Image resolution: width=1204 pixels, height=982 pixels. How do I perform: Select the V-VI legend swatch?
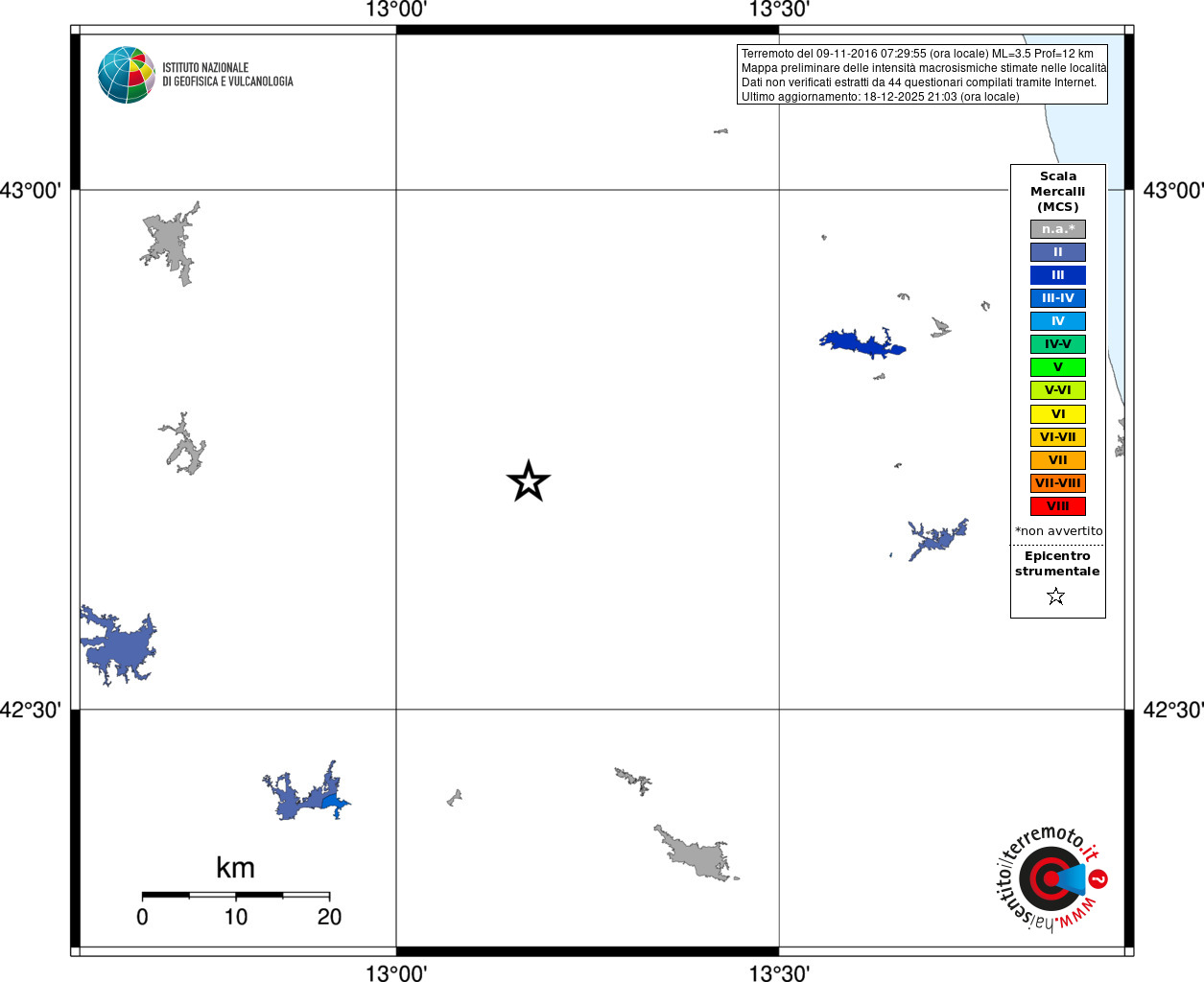pos(1058,390)
